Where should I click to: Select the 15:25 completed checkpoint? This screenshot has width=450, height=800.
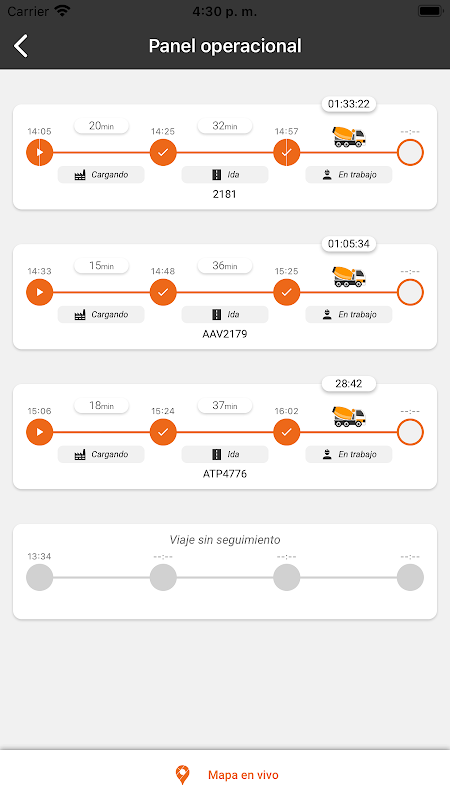click(287, 292)
